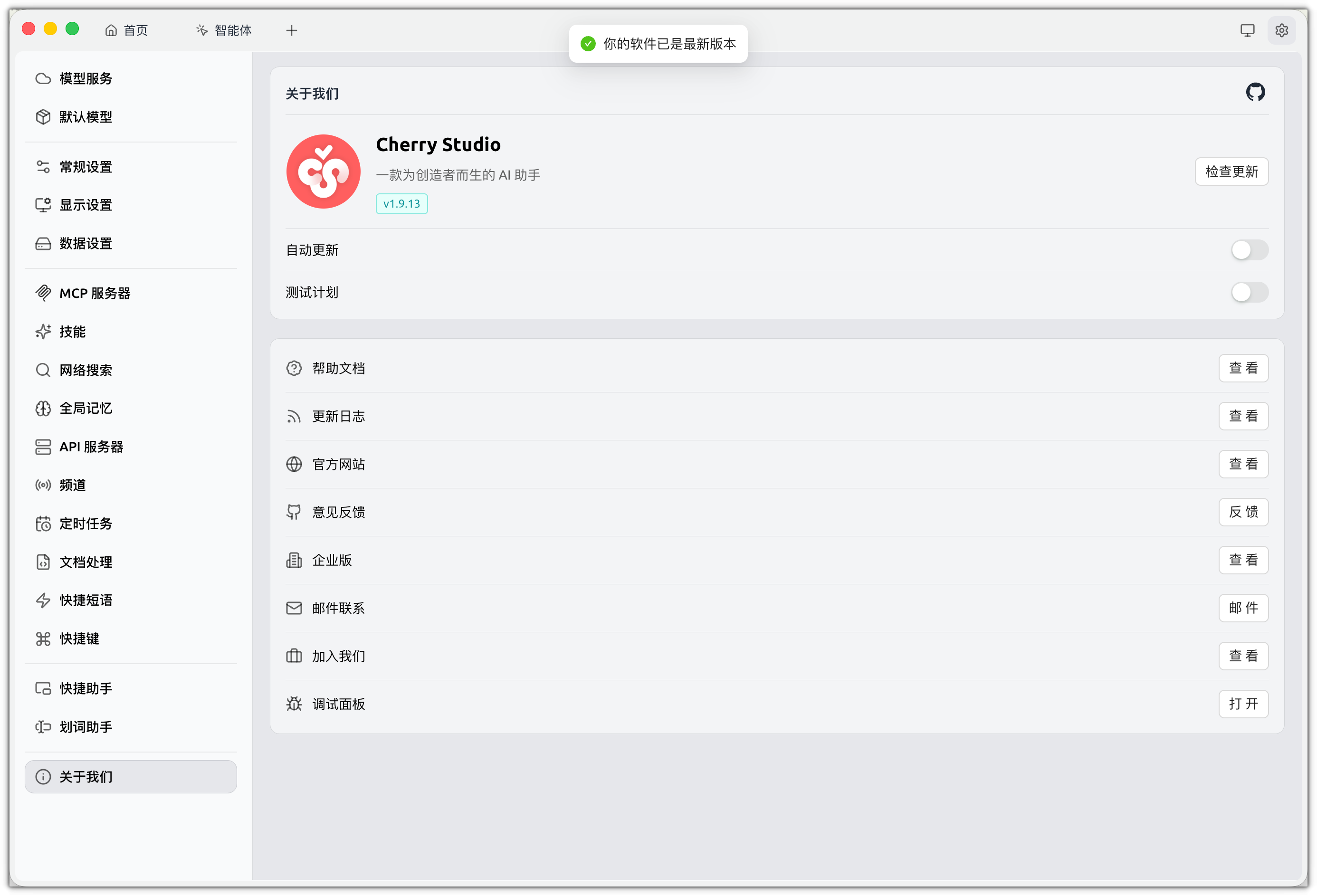Switch to the 智能体 tab
This screenshot has width=1317, height=896.
(224, 30)
